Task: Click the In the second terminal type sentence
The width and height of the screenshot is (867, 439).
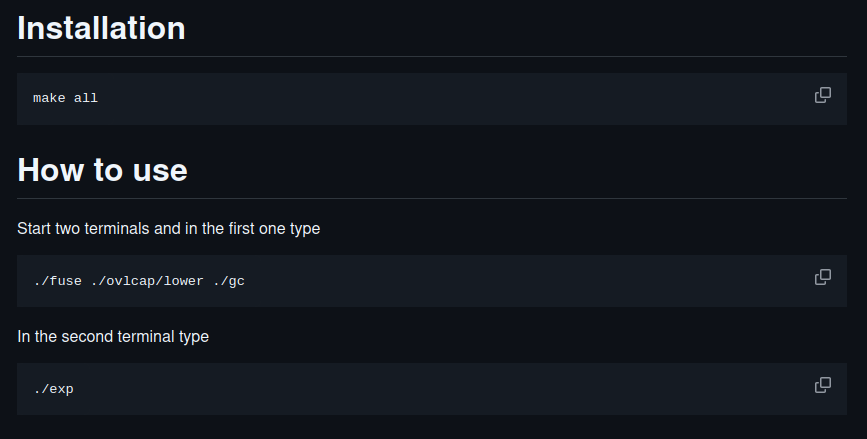Action: [x=113, y=336]
